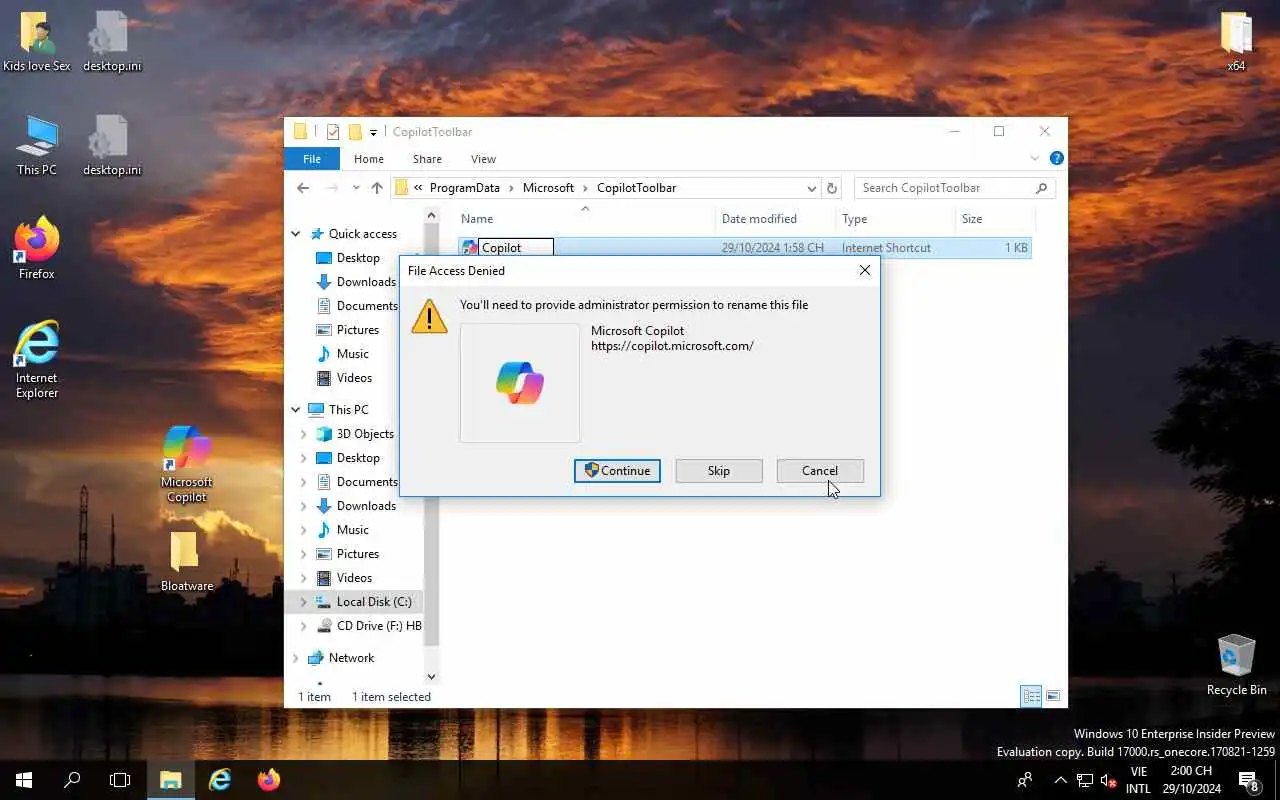Click the Skip button in dialog
Image resolution: width=1280 pixels, height=800 pixels.
(719, 471)
